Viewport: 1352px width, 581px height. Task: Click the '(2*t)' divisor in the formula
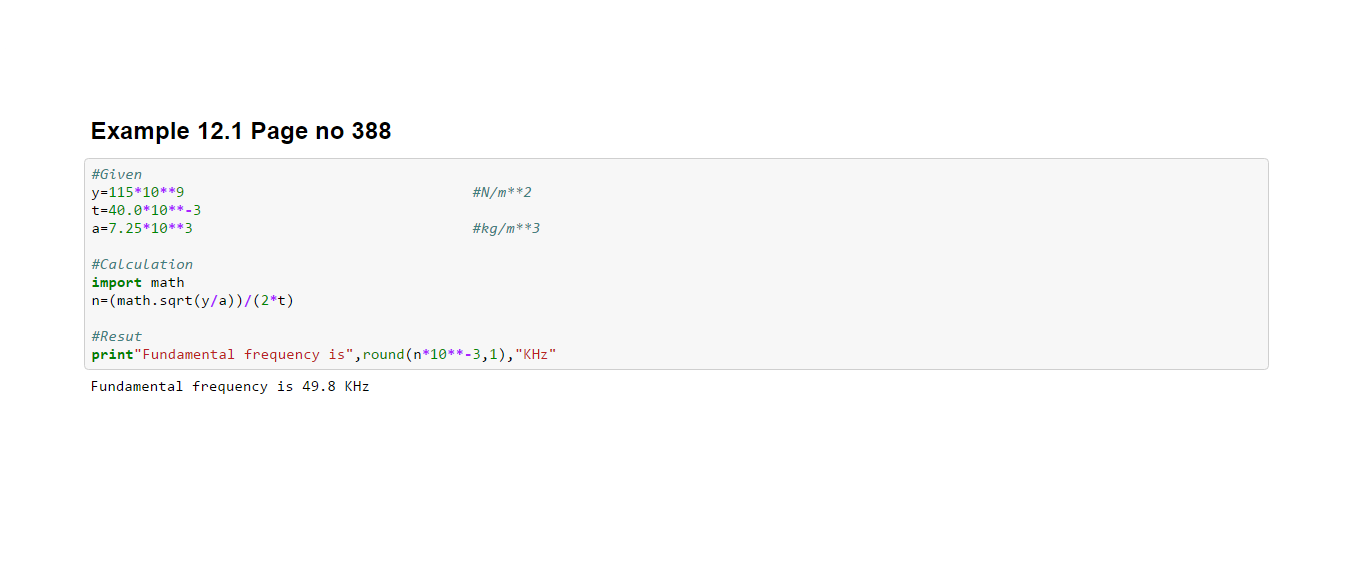(x=273, y=300)
